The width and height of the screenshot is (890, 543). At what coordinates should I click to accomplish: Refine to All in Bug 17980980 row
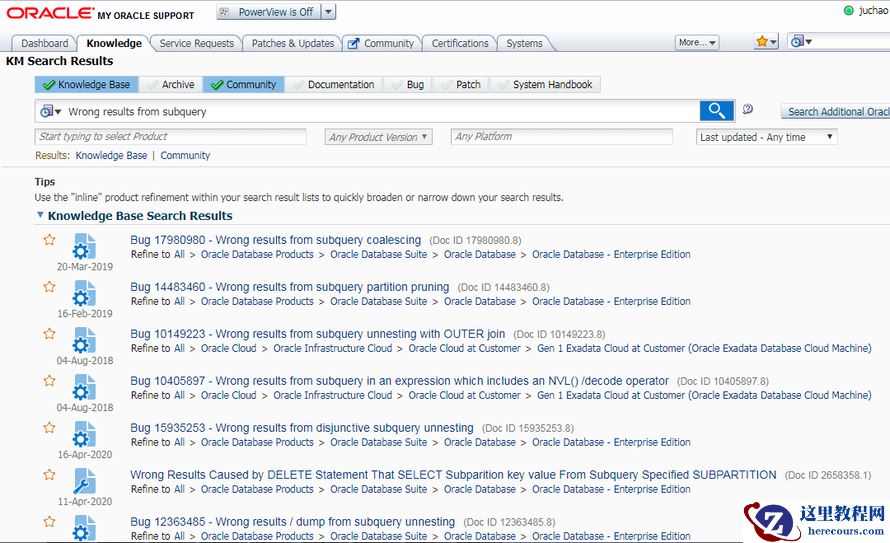pos(179,254)
